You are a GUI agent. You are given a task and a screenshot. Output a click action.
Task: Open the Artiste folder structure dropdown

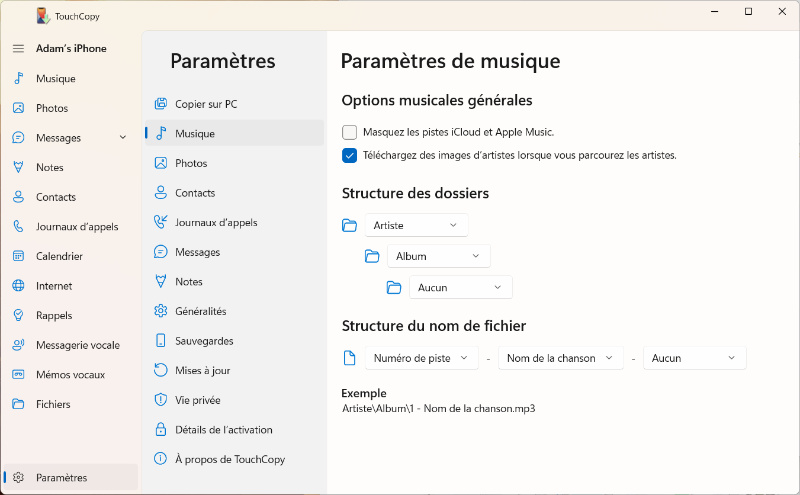pos(416,226)
